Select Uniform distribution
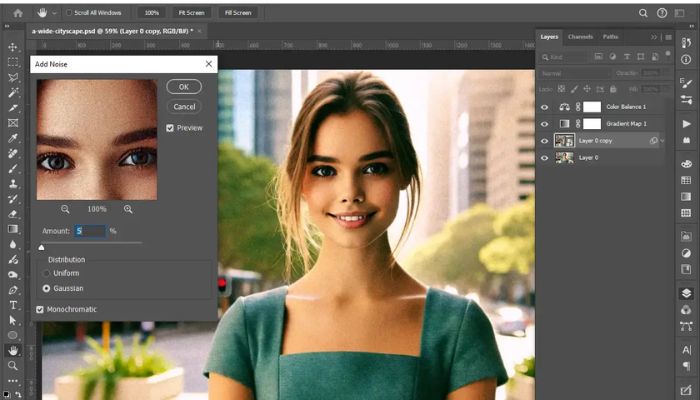The height and width of the screenshot is (400, 700). (x=46, y=273)
